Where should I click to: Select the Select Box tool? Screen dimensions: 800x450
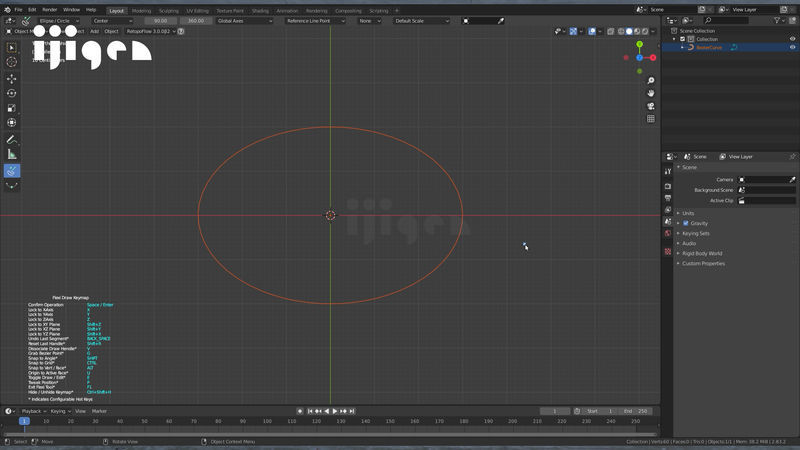pyautogui.click(x=12, y=47)
